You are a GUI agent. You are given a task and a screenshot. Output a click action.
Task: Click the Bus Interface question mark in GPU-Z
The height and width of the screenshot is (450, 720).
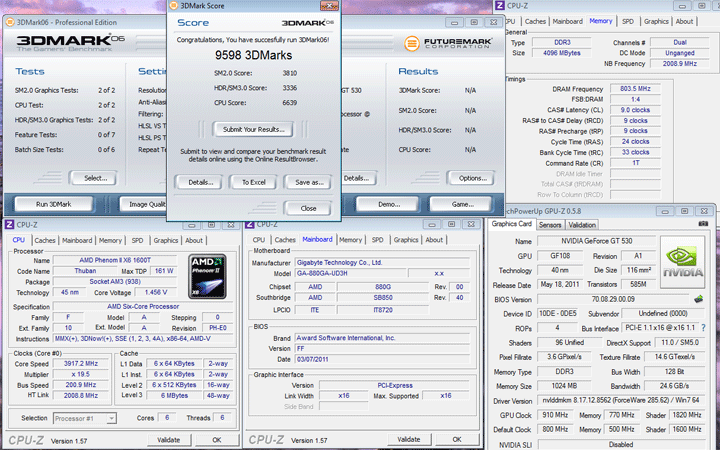coord(703,328)
